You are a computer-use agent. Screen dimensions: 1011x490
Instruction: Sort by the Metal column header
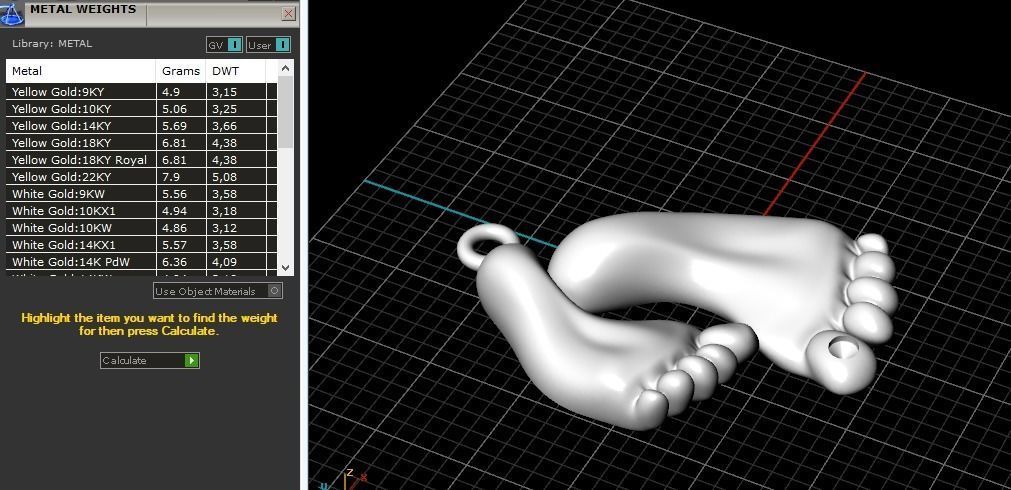coord(81,71)
